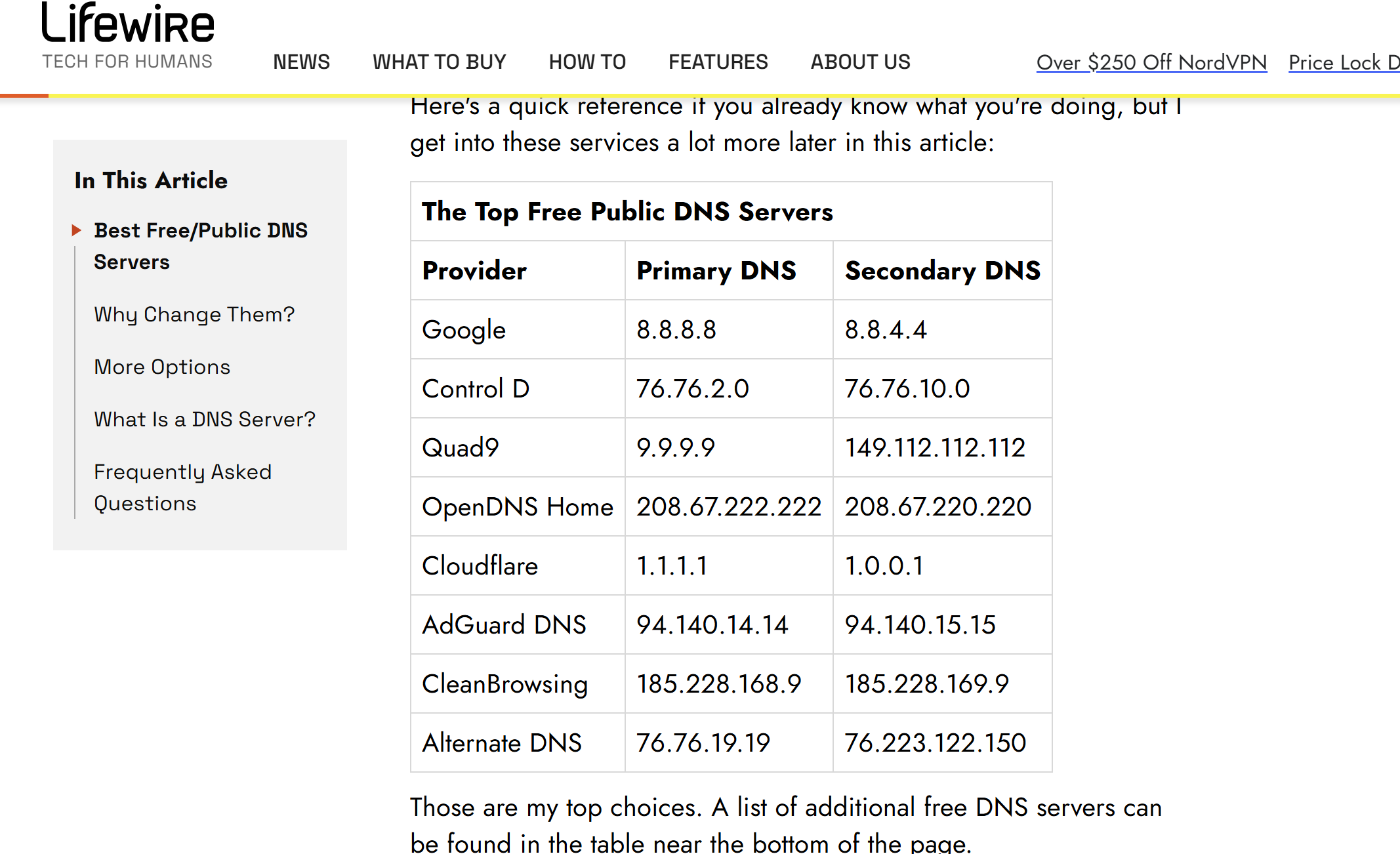Click Quad9 secondary DNS 149.112.112.112 cell
Screen dimensions: 1400x854
coord(935,447)
